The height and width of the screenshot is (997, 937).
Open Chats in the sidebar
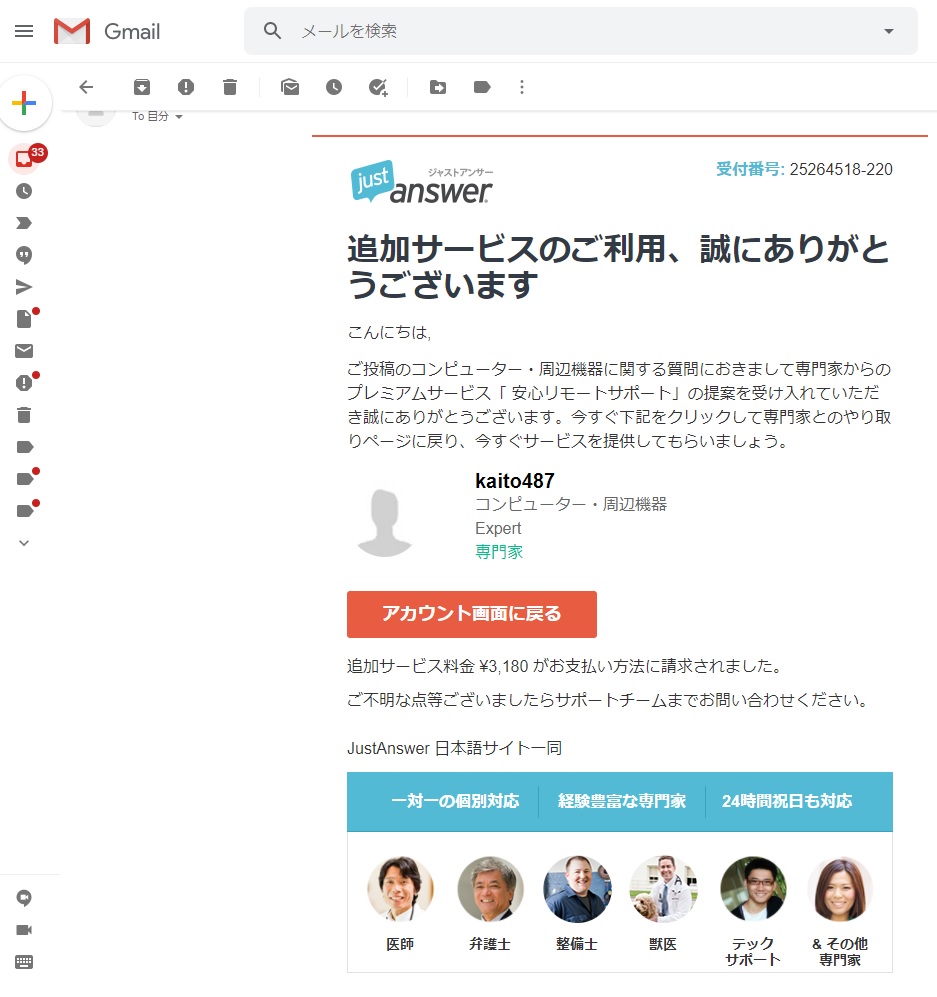point(24,256)
